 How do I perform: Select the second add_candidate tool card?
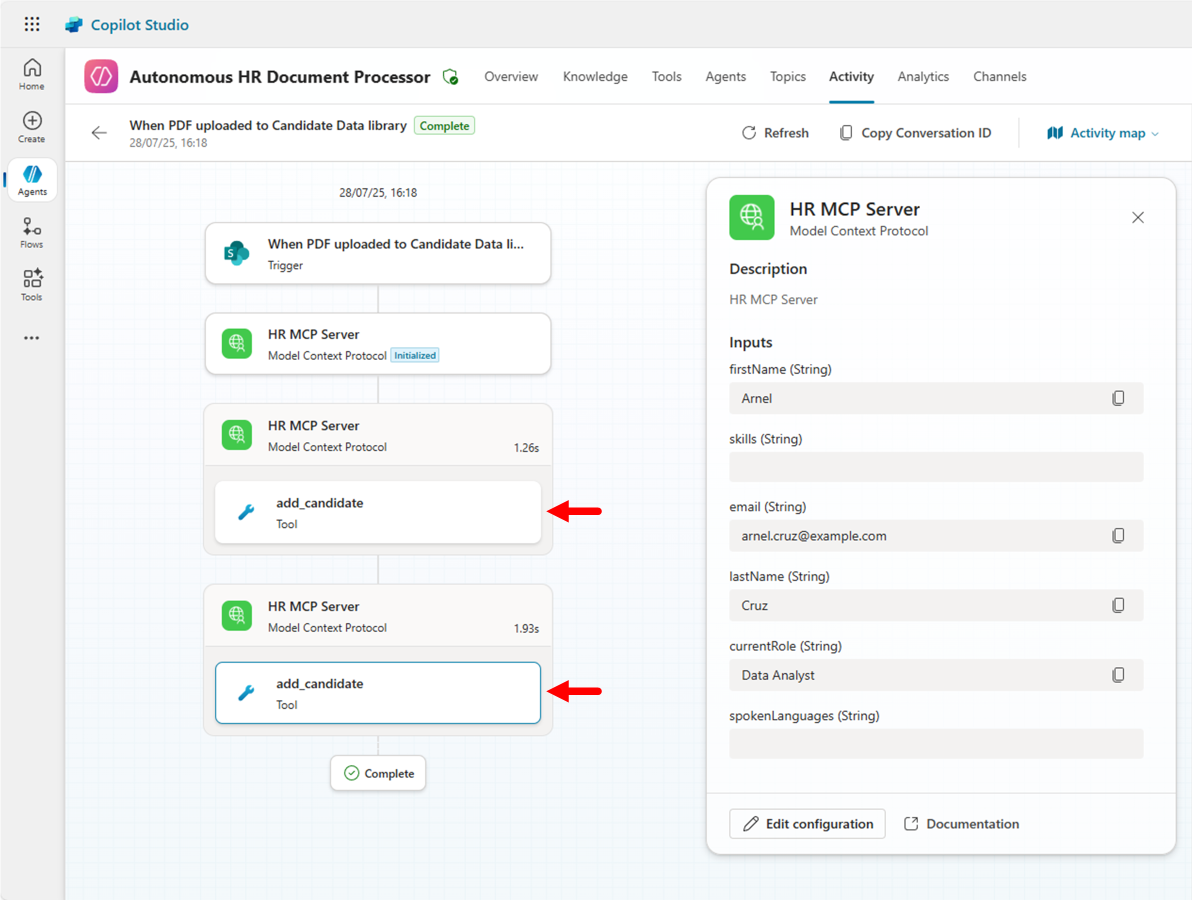click(x=378, y=693)
